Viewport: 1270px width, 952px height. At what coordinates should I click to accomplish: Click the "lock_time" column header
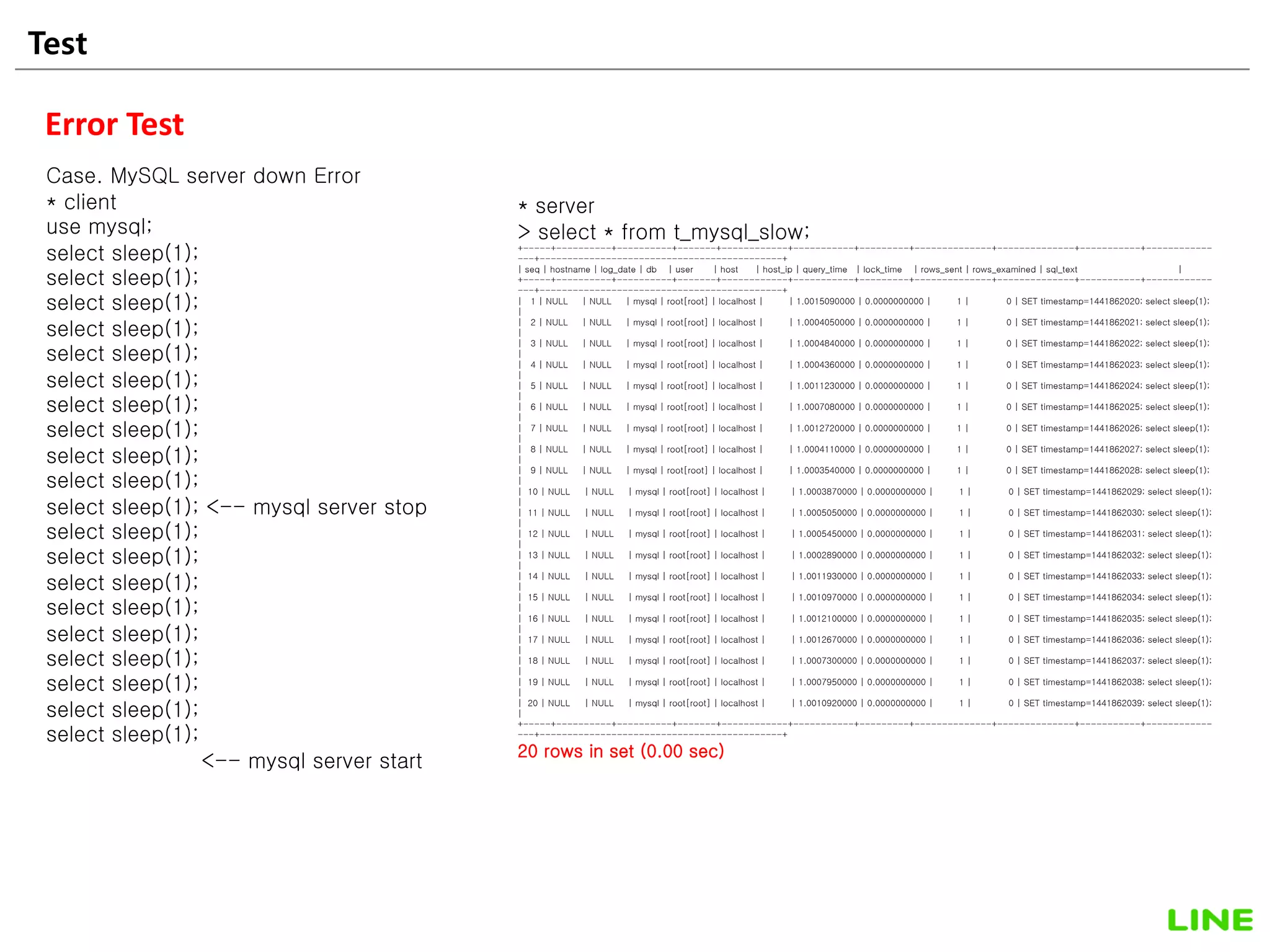click(882, 270)
